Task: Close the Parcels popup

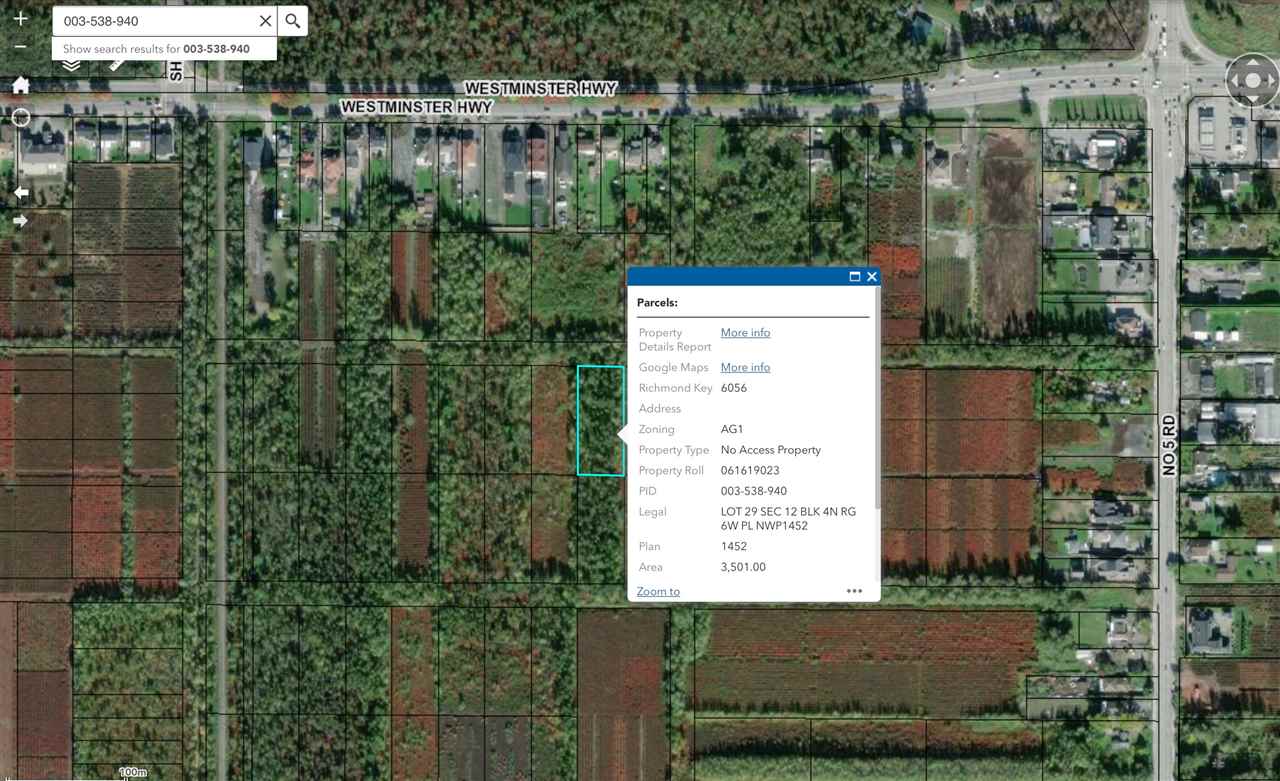Action: [x=871, y=277]
